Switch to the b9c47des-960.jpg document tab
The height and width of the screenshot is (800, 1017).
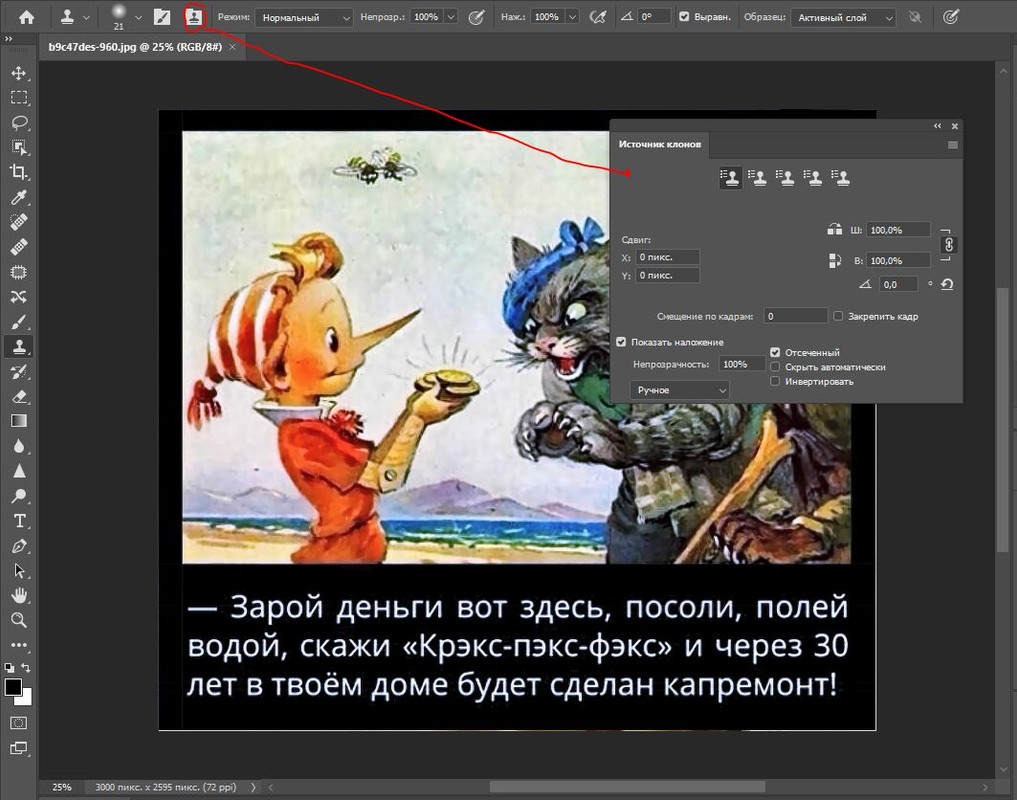point(135,47)
